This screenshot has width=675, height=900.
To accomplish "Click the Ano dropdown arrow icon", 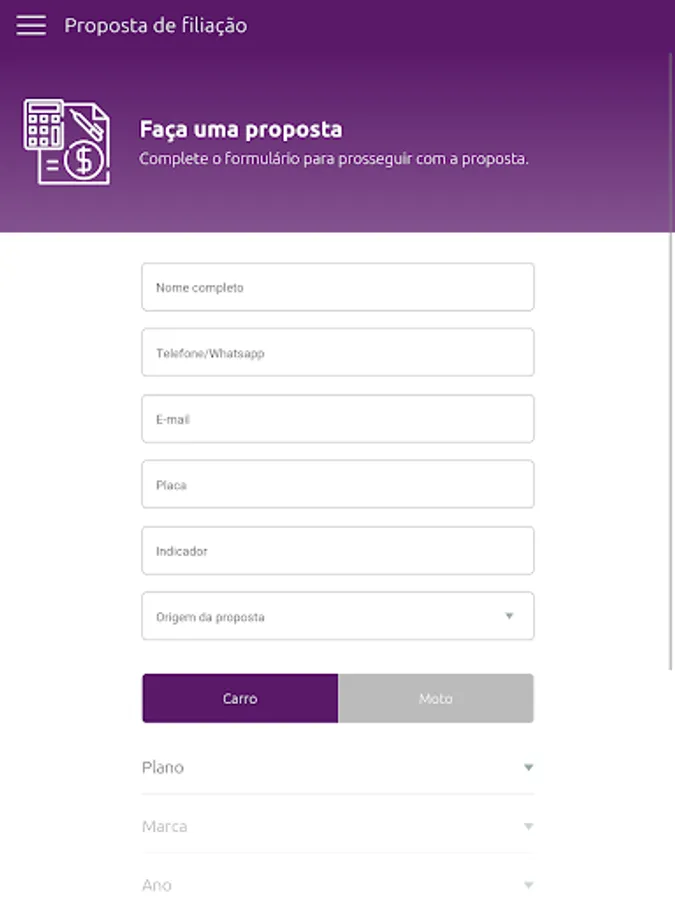I will pos(528,885).
